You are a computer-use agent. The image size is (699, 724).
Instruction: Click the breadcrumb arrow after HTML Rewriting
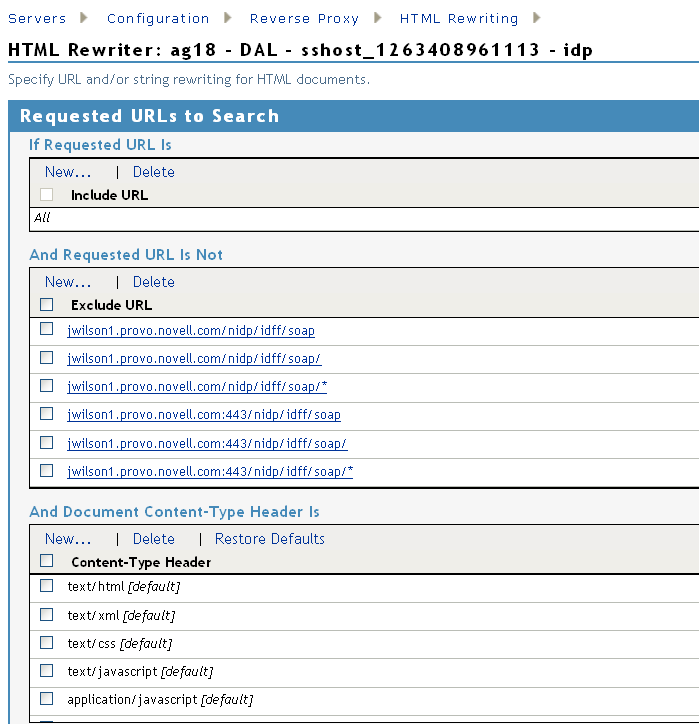536,18
